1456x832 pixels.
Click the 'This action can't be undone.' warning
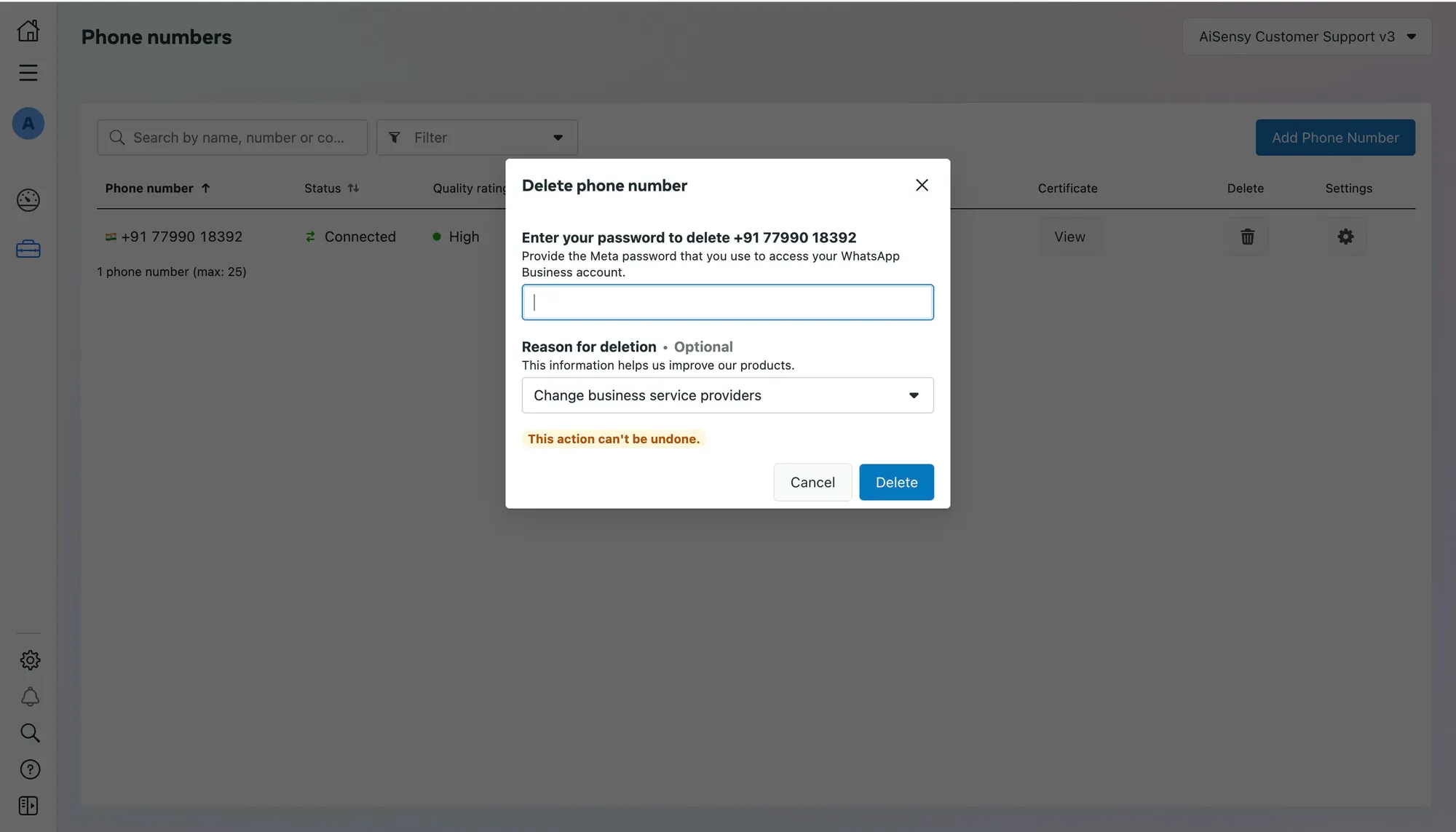click(x=613, y=439)
